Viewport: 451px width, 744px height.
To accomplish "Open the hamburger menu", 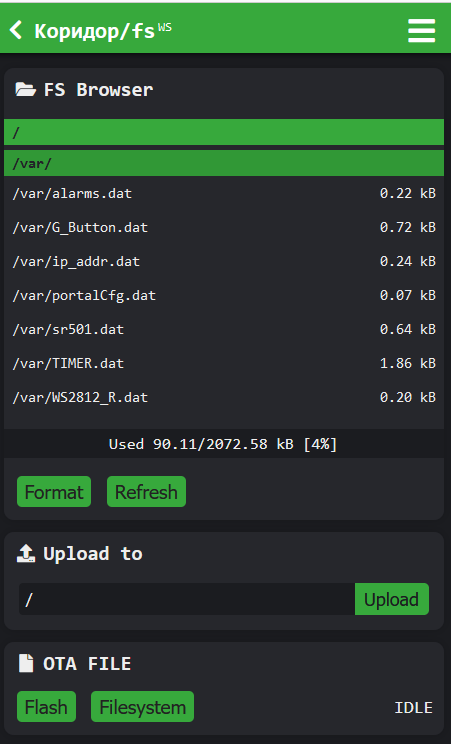I will click(421, 30).
